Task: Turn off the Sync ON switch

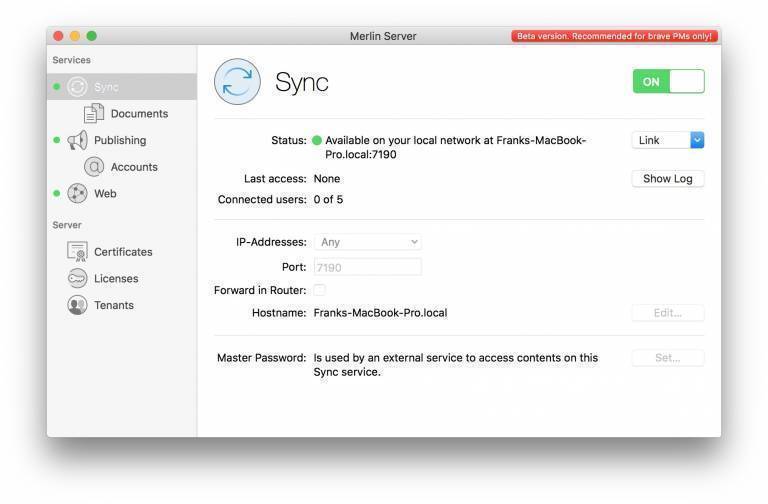Action: [x=668, y=81]
